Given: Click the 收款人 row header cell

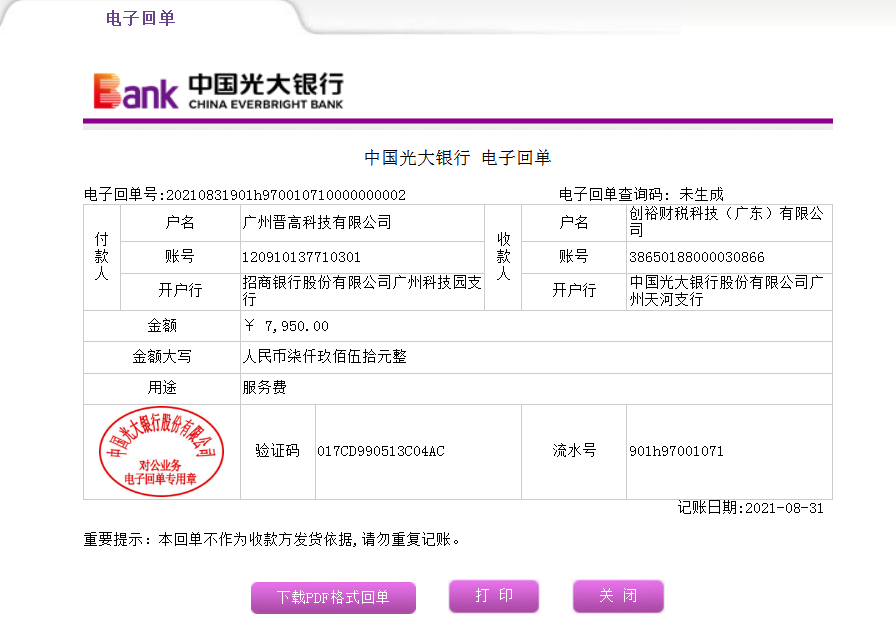Looking at the screenshot, I should 503,257.
